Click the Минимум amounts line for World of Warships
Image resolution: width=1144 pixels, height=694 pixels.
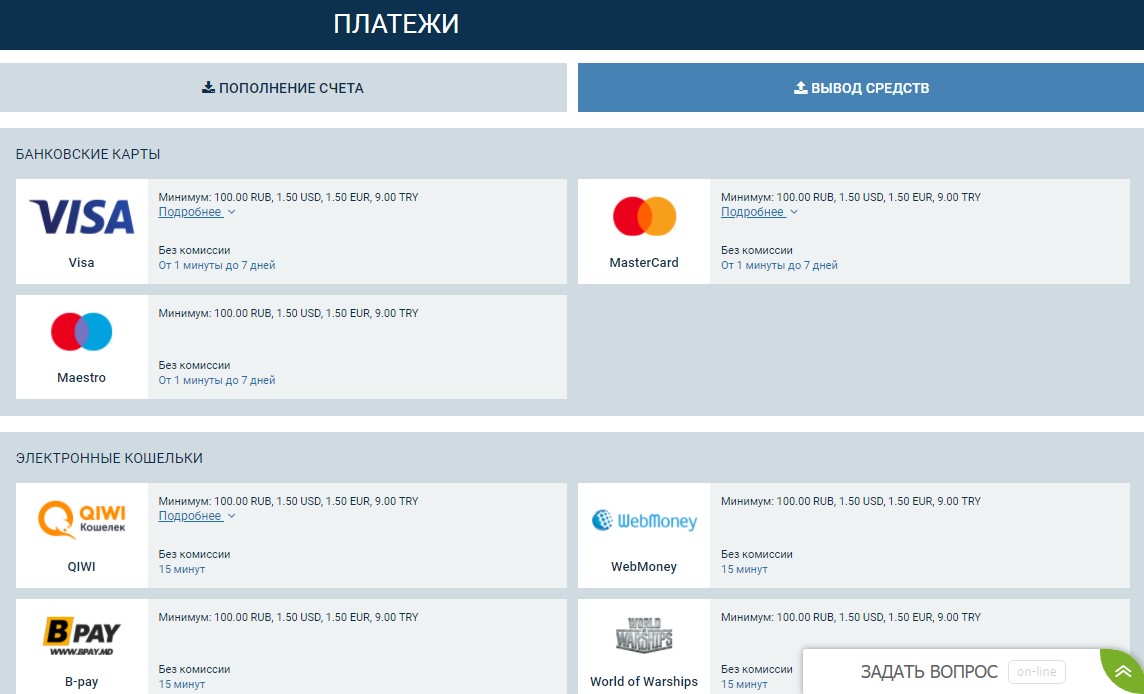point(851,617)
